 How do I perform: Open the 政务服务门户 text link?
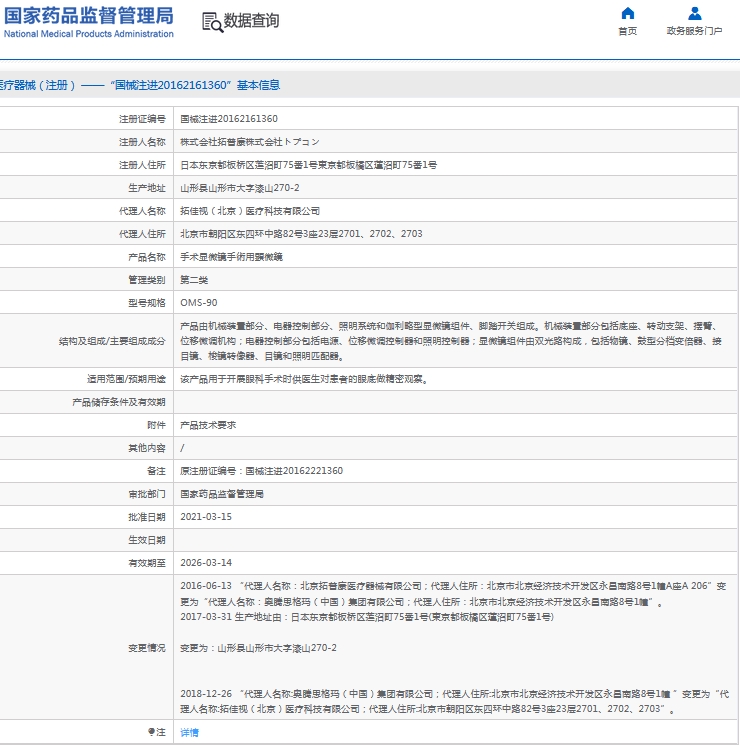pos(694,31)
